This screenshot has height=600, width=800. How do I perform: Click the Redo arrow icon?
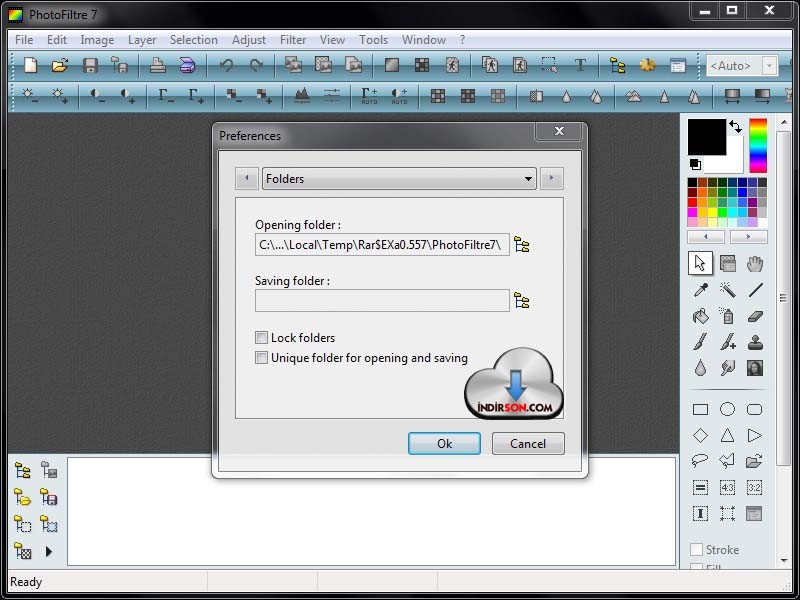(x=256, y=65)
